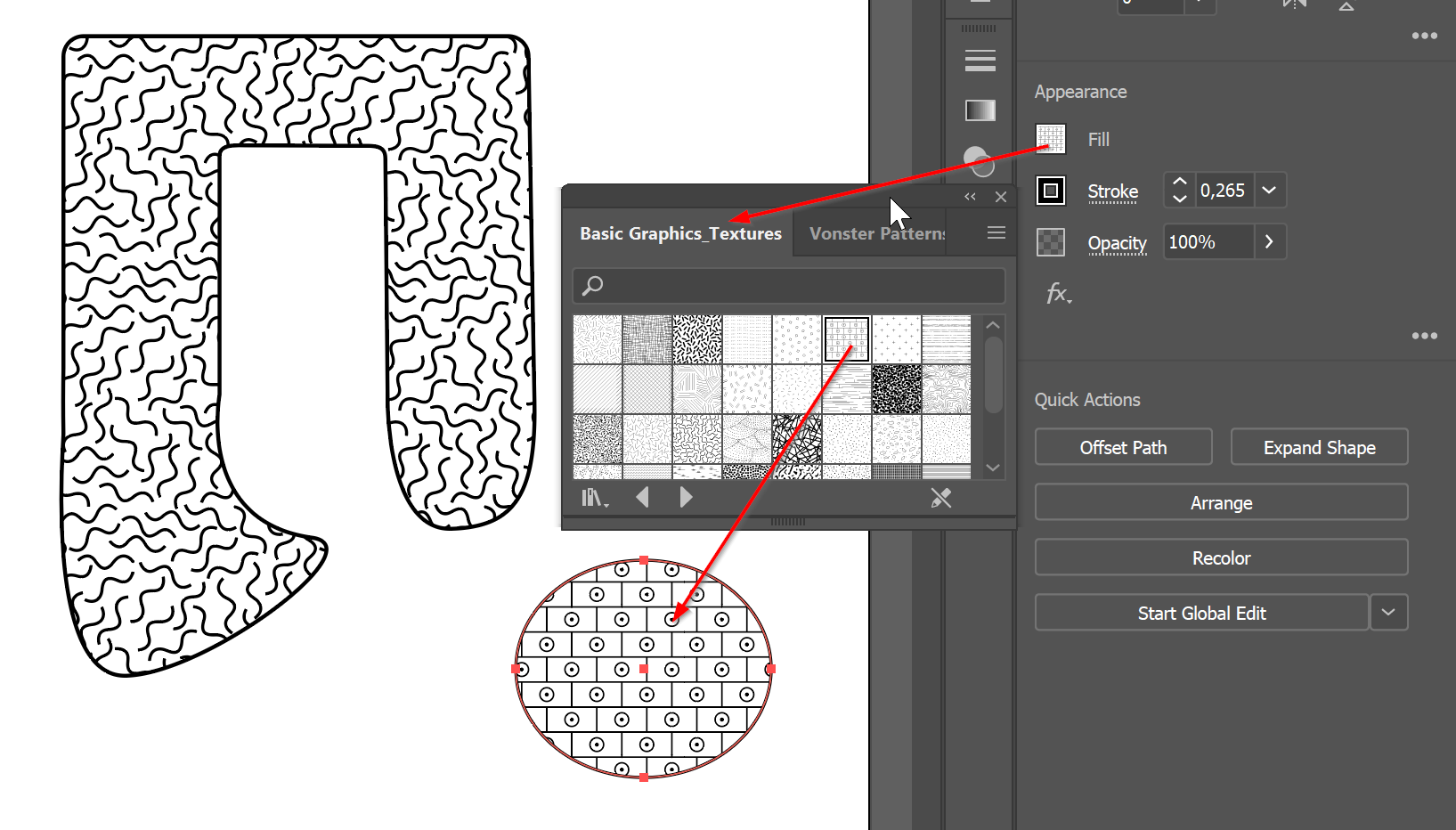This screenshot has height=830, width=1456.
Task: Click the Stroke color swatch
Action: (1051, 191)
